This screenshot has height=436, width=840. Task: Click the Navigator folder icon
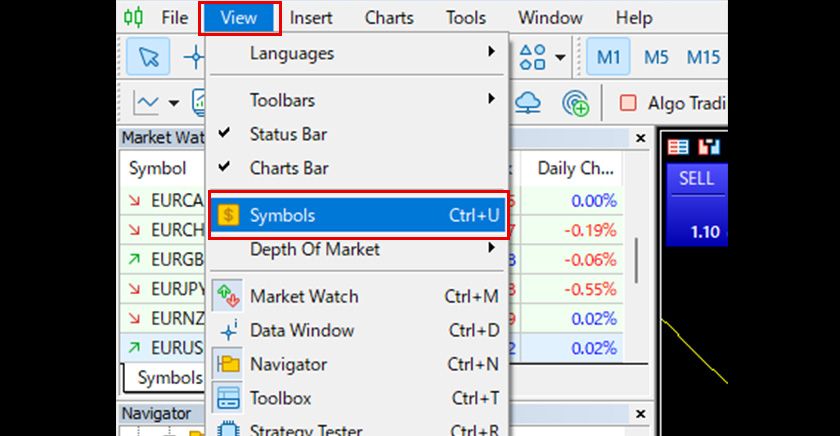point(229,364)
